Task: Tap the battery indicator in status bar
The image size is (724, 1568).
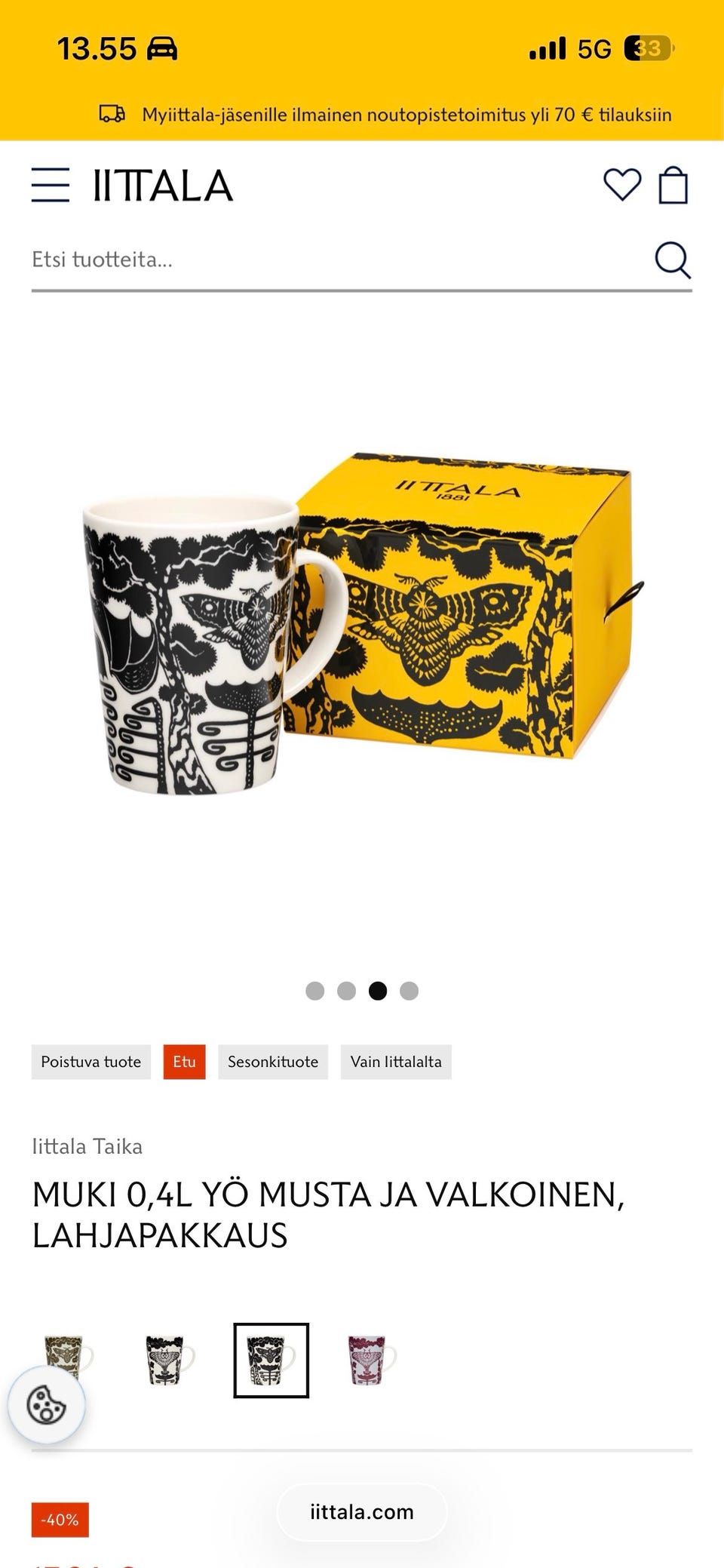Action: pyautogui.click(x=649, y=49)
